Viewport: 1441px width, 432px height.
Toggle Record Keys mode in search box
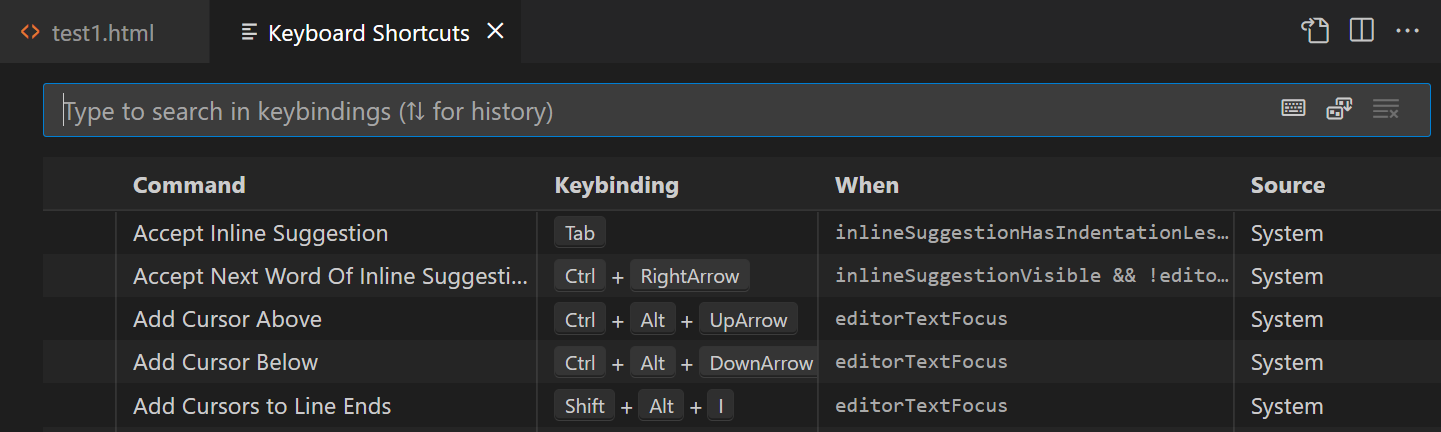(x=1293, y=108)
